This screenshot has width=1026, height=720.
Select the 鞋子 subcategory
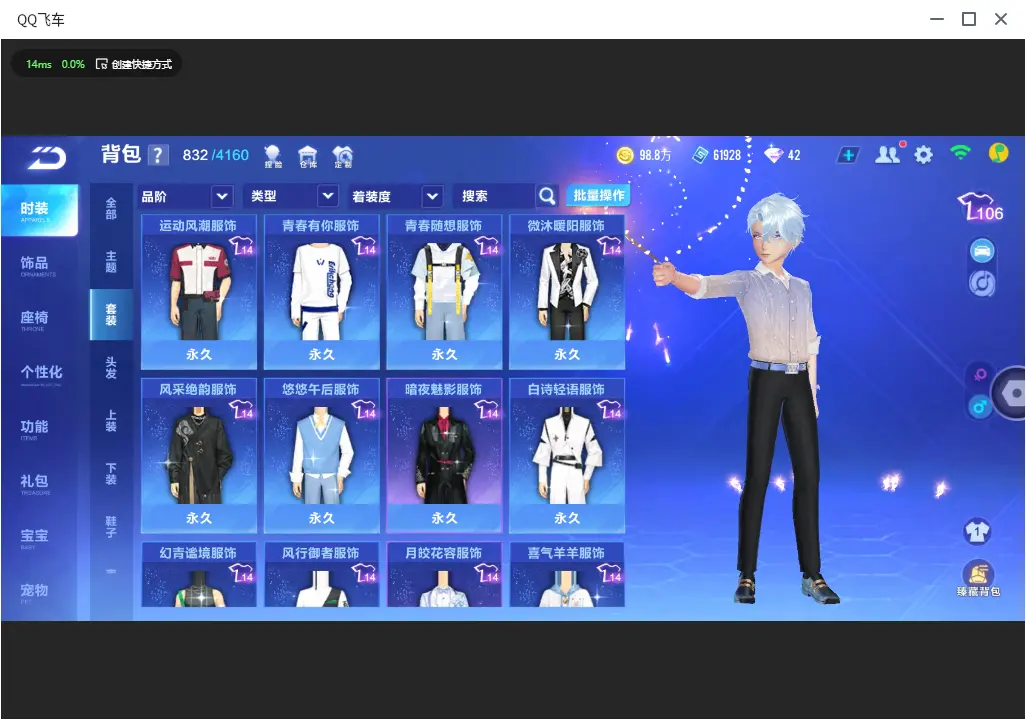(x=111, y=527)
